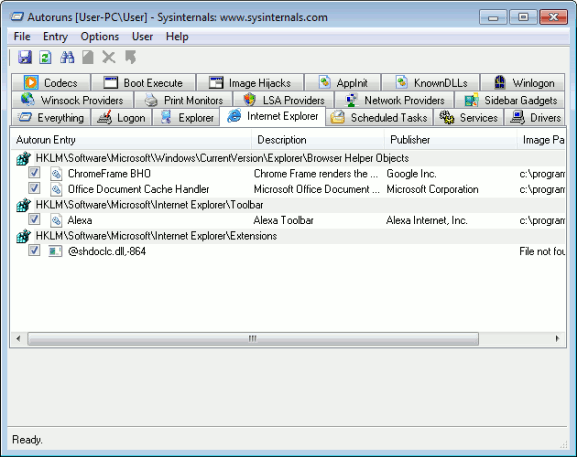
Task: Switch to the Winsock Providers tab
Action: tap(72, 100)
